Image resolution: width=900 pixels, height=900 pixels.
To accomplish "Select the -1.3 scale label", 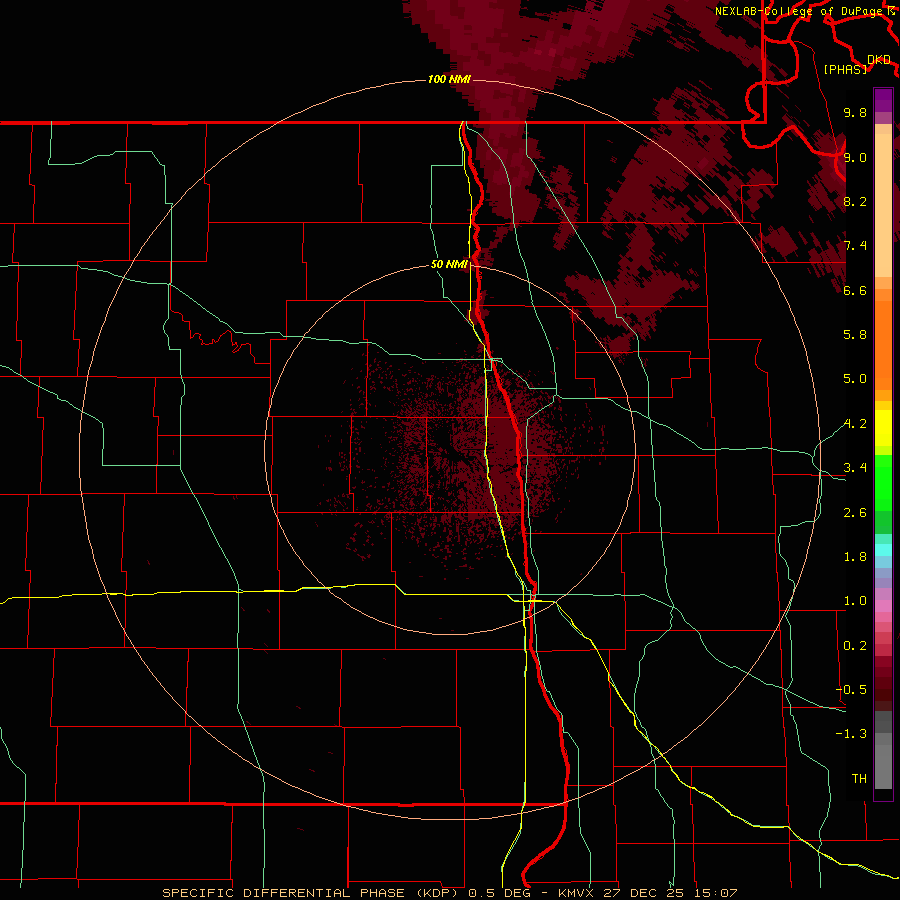I will [x=851, y=734].
